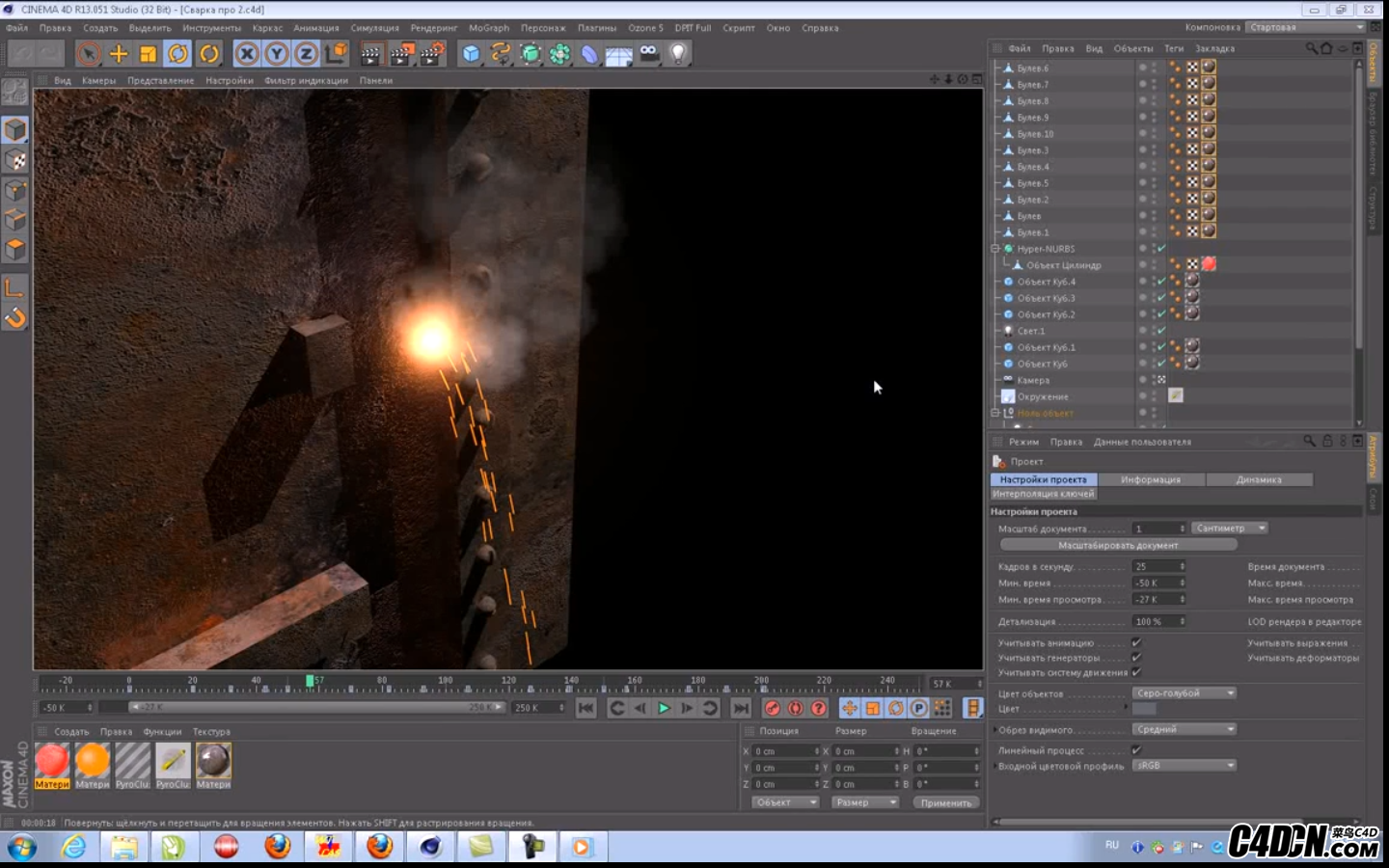Open the viewport Камеры menu

98,81
